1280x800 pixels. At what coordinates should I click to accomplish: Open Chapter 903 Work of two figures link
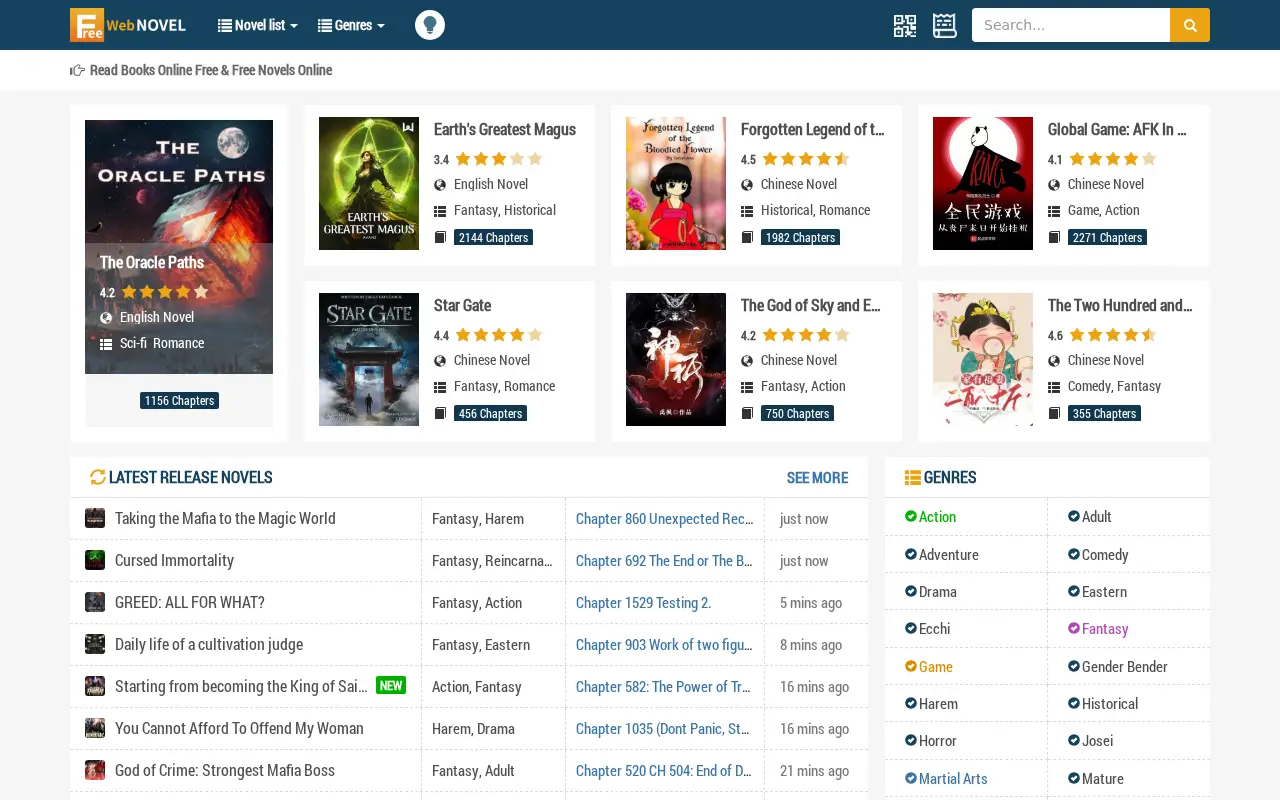click(x=664, y=644)
